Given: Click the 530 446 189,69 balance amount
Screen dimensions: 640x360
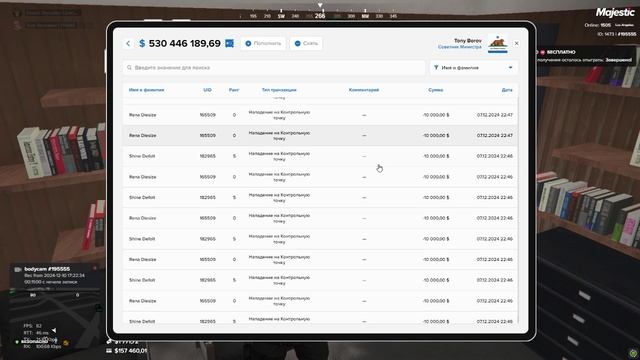Looking at the screenshot, I should 184,43.
